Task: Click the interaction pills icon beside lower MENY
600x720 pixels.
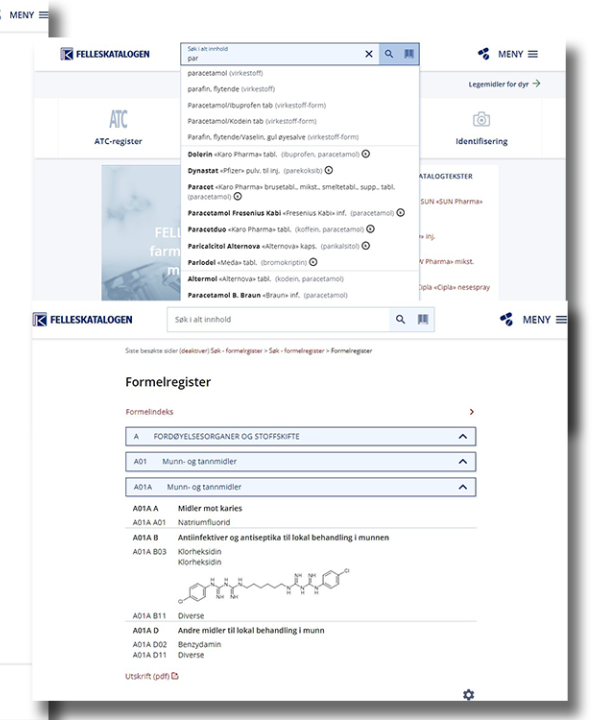Action: tap(506, 319)
